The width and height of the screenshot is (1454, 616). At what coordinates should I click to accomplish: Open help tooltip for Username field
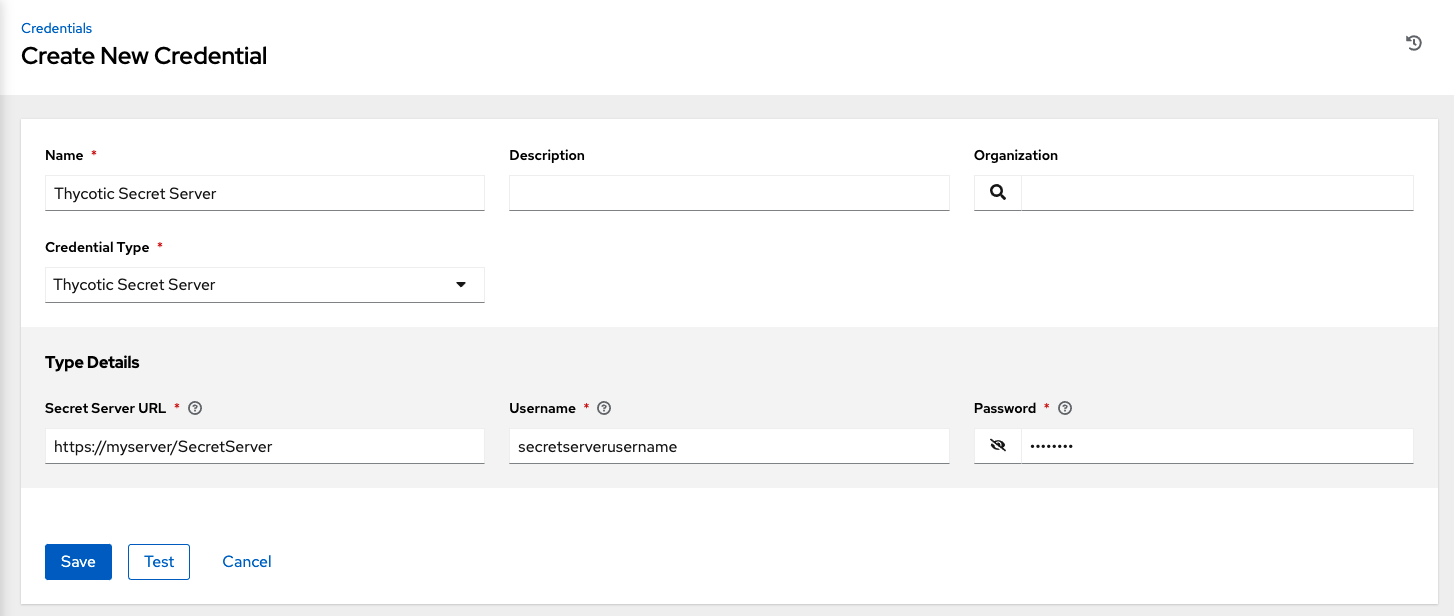603,408
